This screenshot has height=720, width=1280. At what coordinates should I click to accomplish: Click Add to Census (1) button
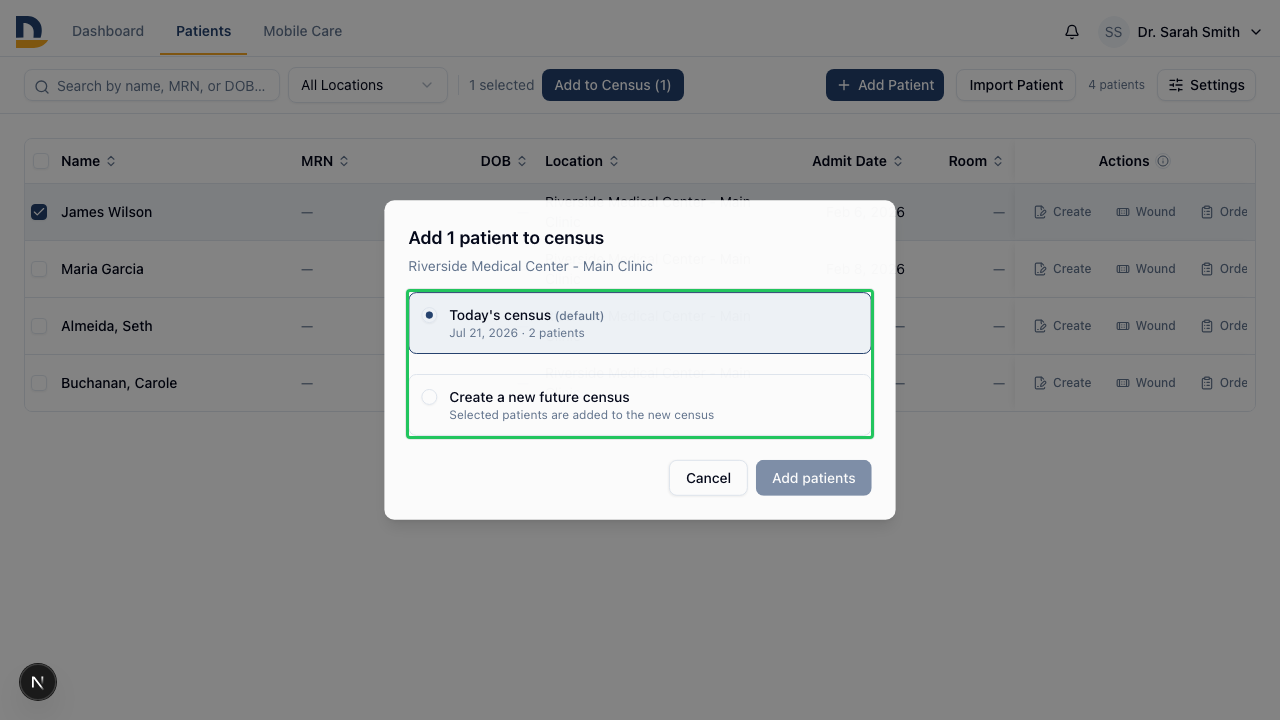pos(613,85)
